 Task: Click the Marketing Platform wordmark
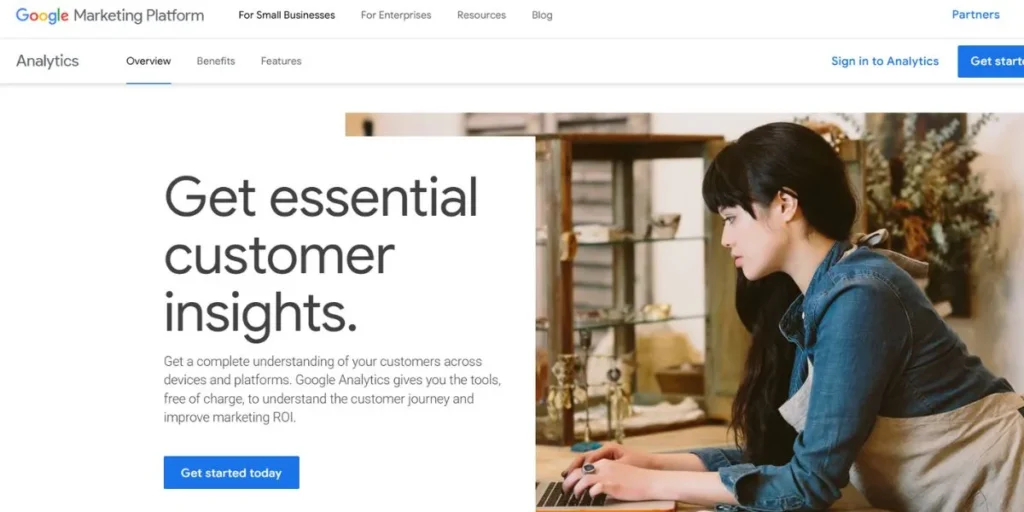tap(138, 15)
